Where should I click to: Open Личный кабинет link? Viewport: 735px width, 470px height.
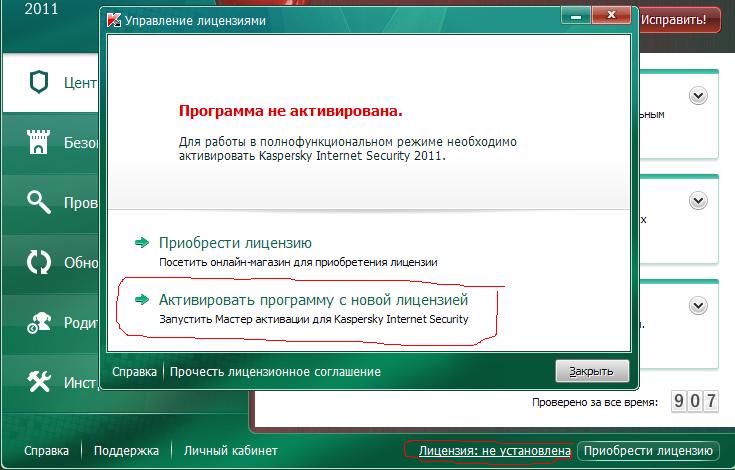[231, 451]
